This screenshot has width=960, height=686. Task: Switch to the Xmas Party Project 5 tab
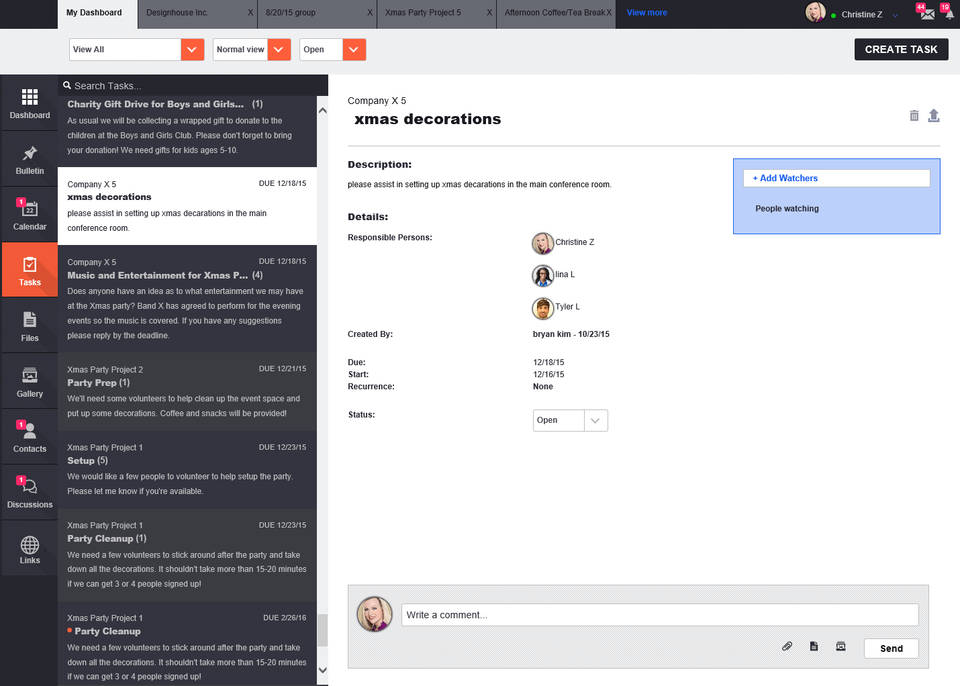(426, 13)
